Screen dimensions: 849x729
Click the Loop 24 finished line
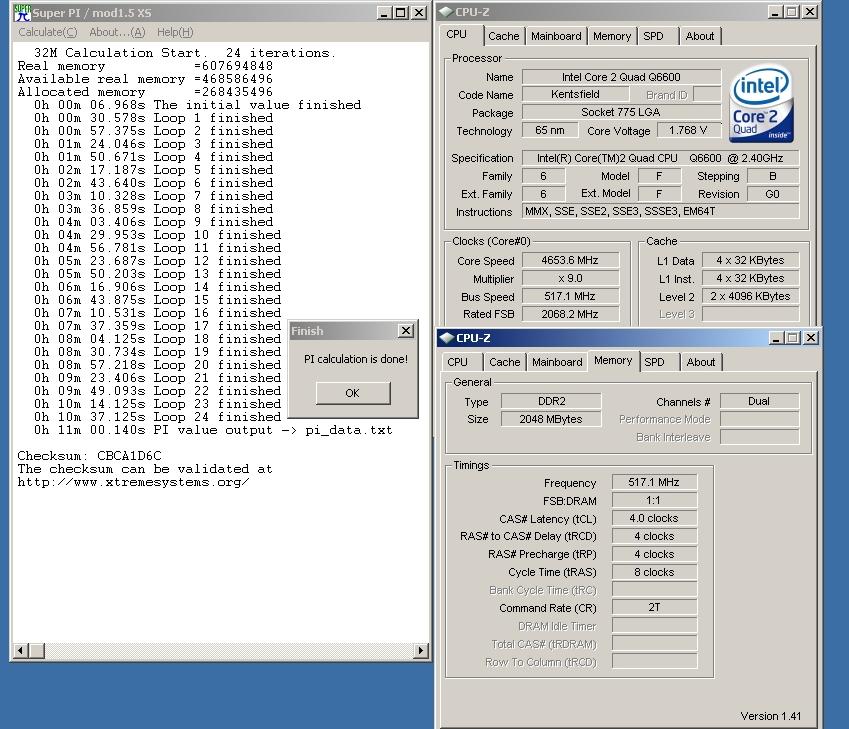158,417
